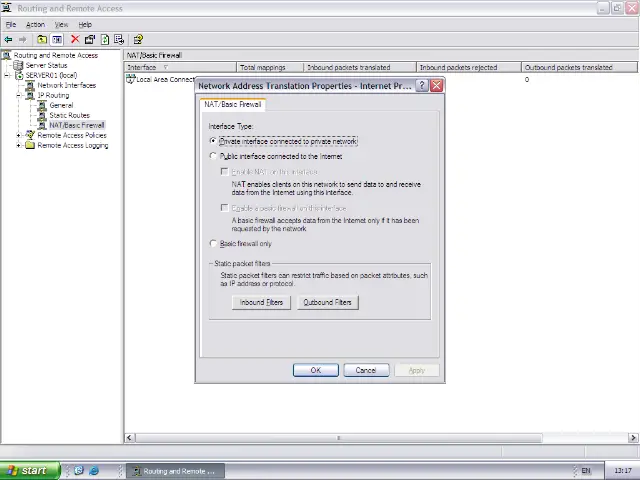The height and width of the screenshot is (480, 640).
Task: Click the Inbound packets translated column header
Action: click(360, 67)
